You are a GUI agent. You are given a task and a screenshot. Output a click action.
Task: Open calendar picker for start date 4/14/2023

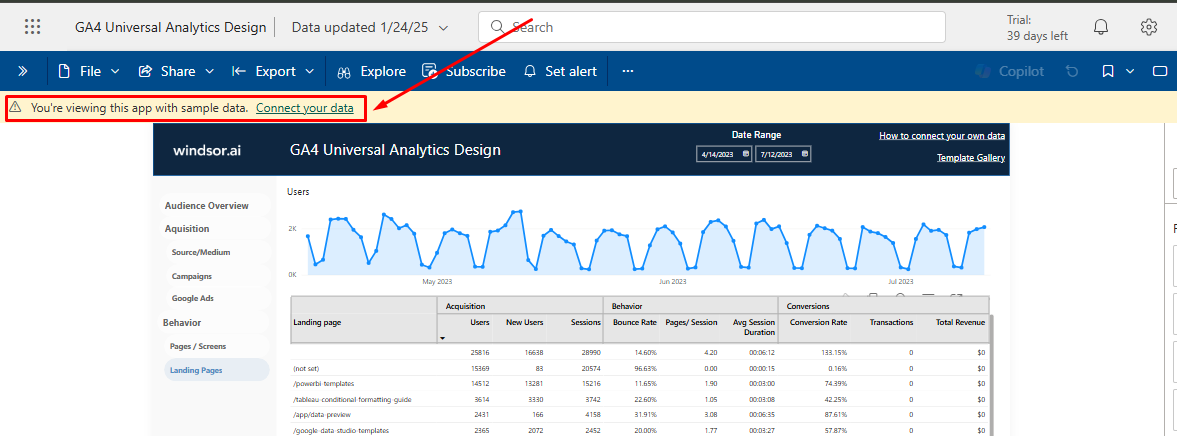pyautogui.click(x=745, y=154)
